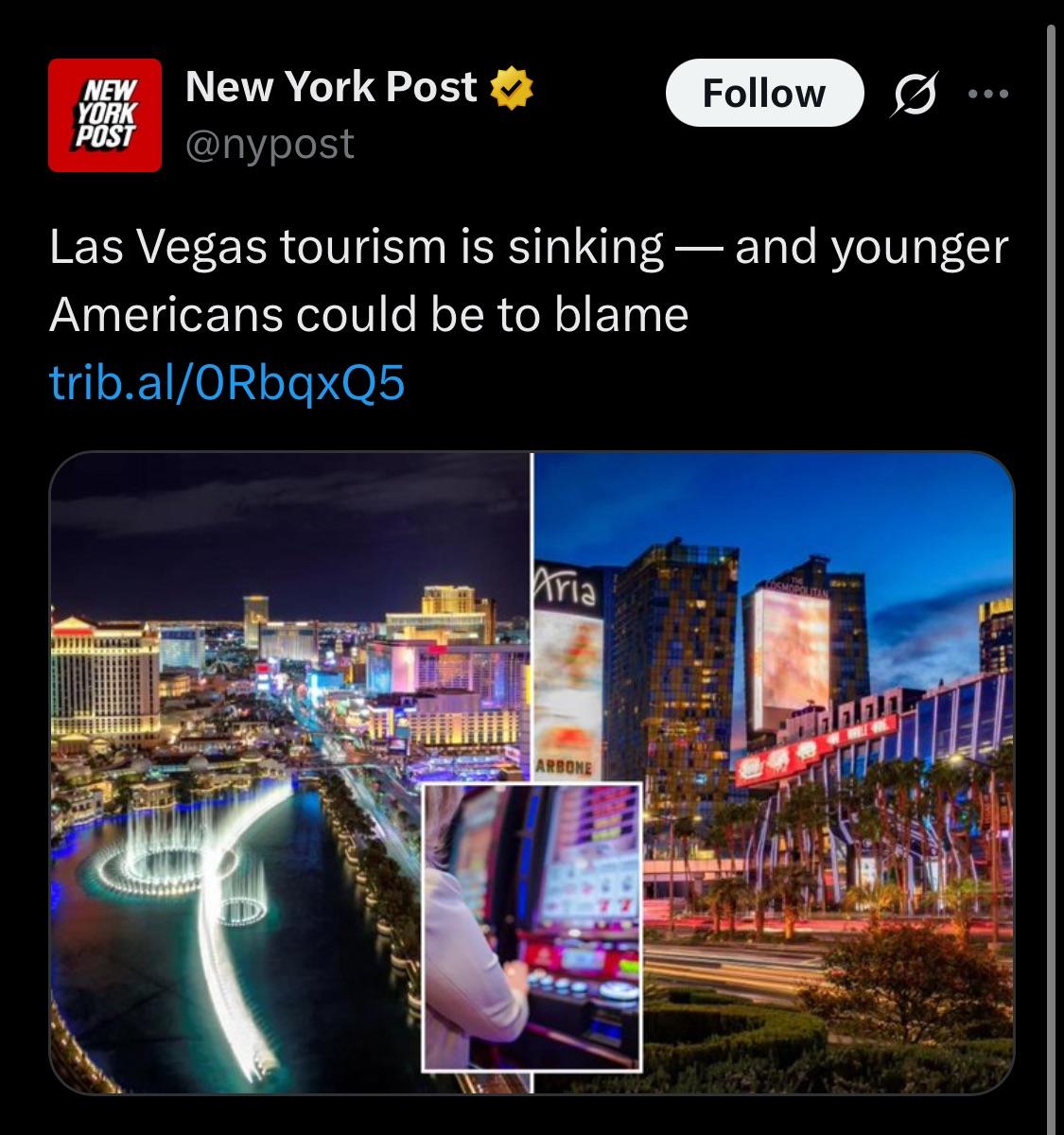This screenshot has height=1135, width=1064.
Task: Click the gold verified badge
Action: tap(513, 89)
